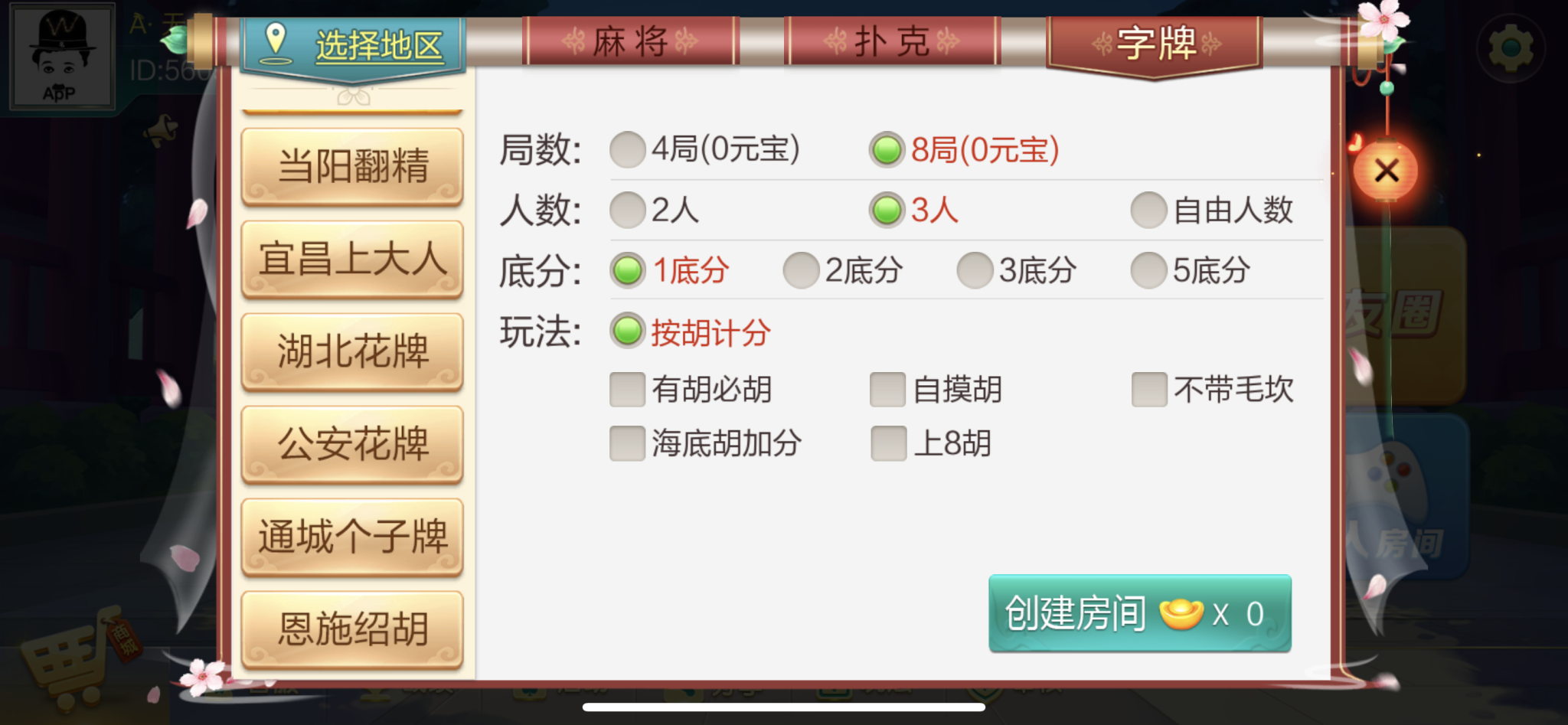Select the 字牌 tab

tap(1155, 43)
